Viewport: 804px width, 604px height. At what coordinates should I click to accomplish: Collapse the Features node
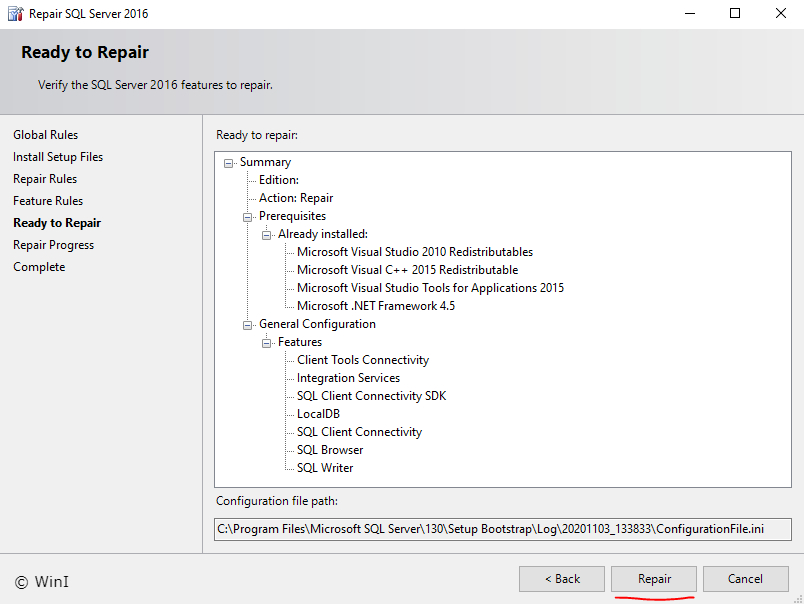265,341
